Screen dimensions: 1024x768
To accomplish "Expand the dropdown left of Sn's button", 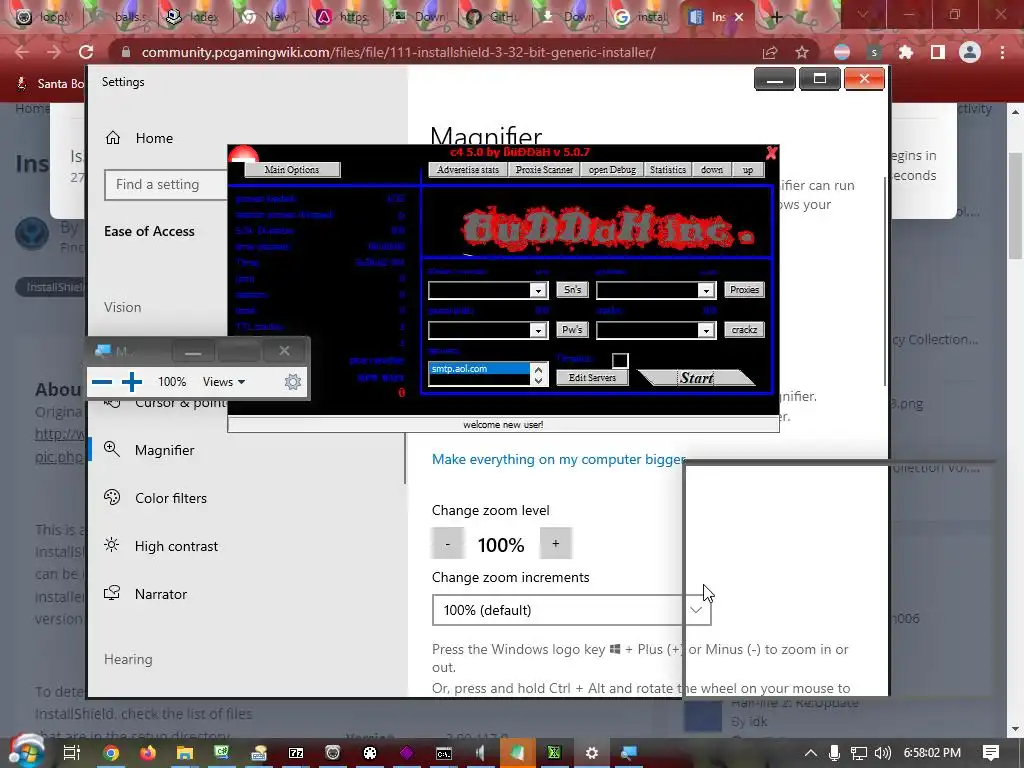I will coord(538,290).
